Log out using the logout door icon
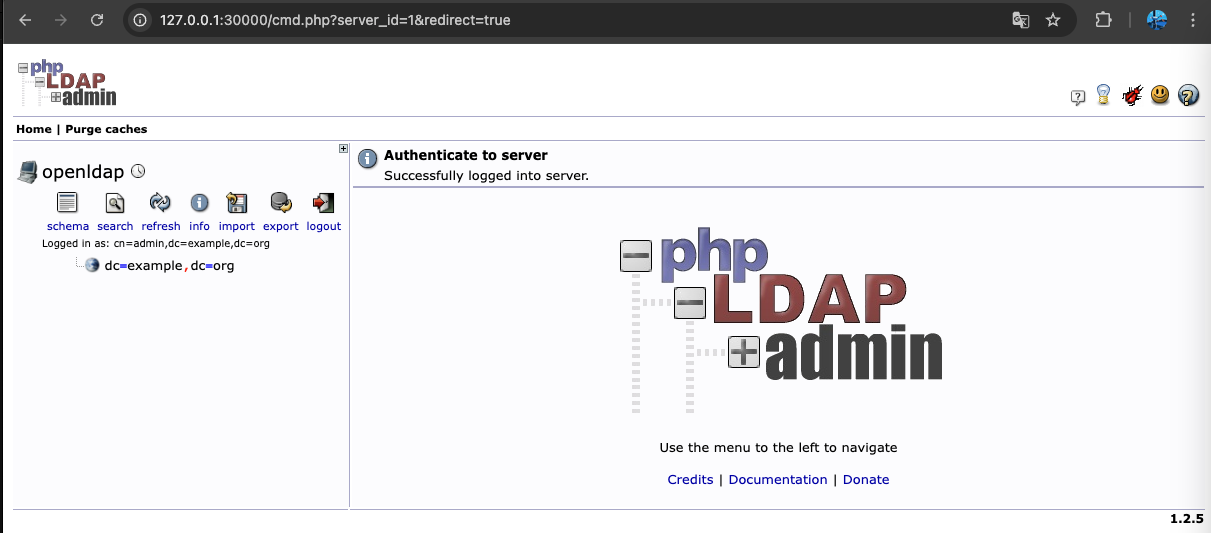Viewport: 1211px width, 533px height. (323, 203)
